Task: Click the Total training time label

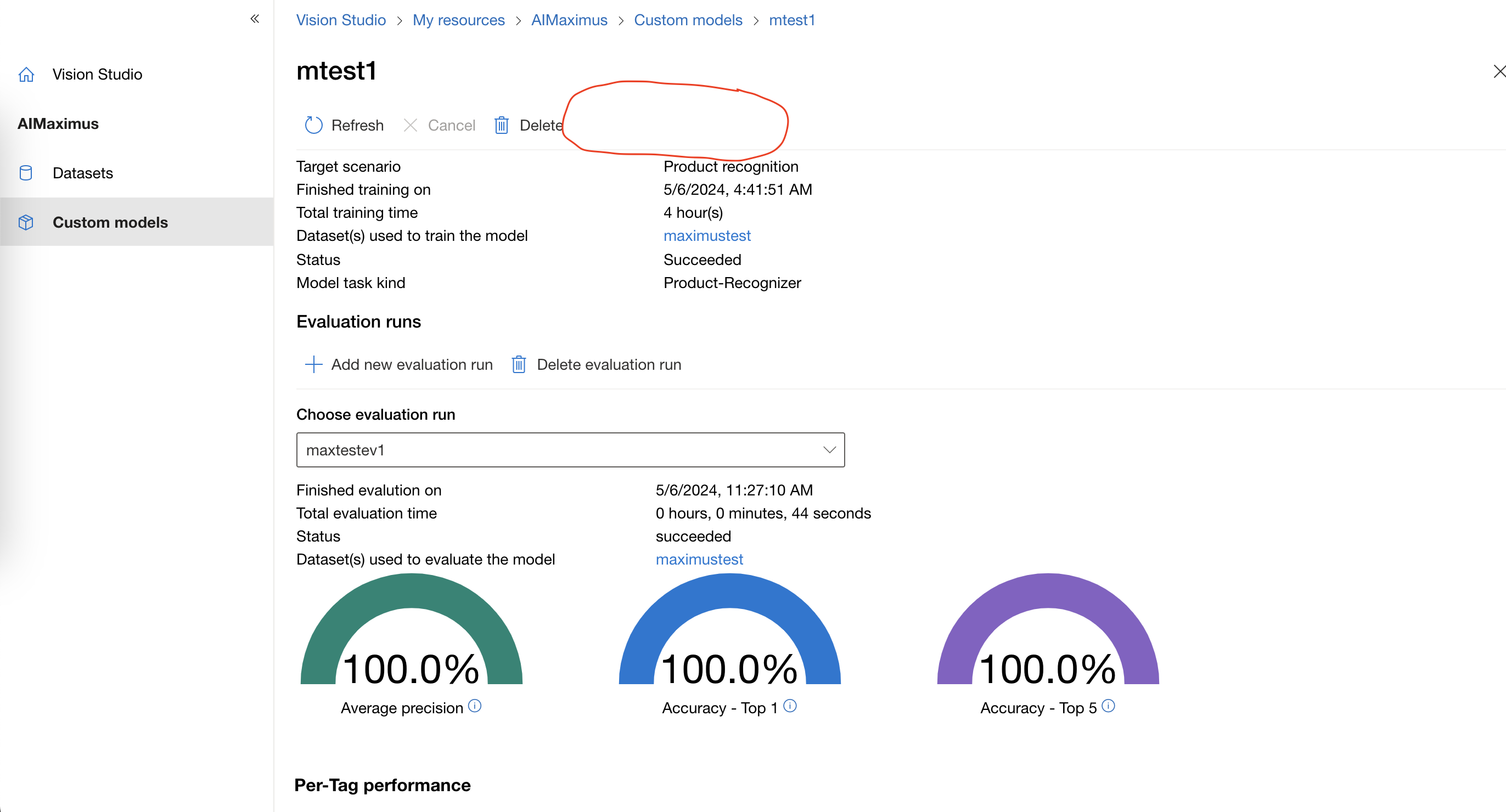Action: [x=357, y=213]
